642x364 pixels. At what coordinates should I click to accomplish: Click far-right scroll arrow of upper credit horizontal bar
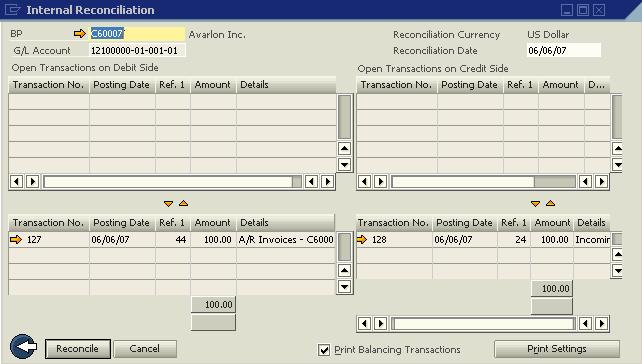tap(601, 181)
